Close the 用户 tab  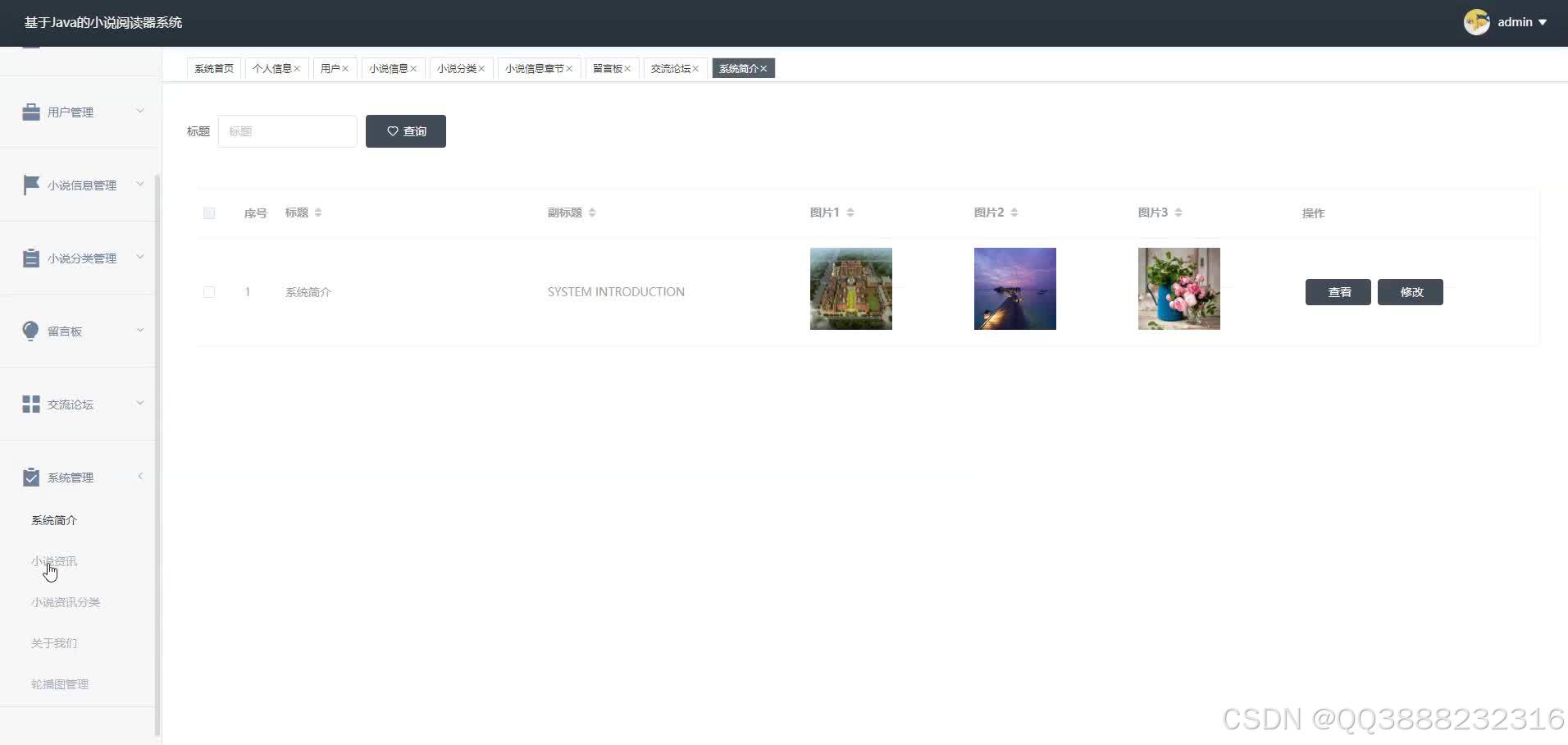345,69
